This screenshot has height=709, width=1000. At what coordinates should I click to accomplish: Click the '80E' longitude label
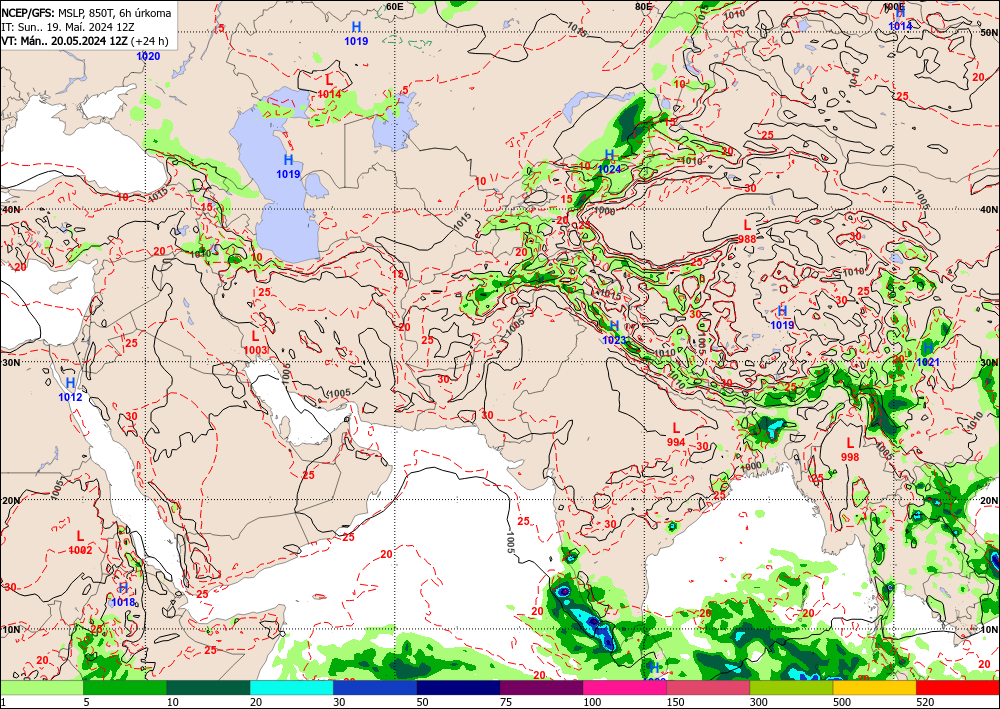point(643,6)
